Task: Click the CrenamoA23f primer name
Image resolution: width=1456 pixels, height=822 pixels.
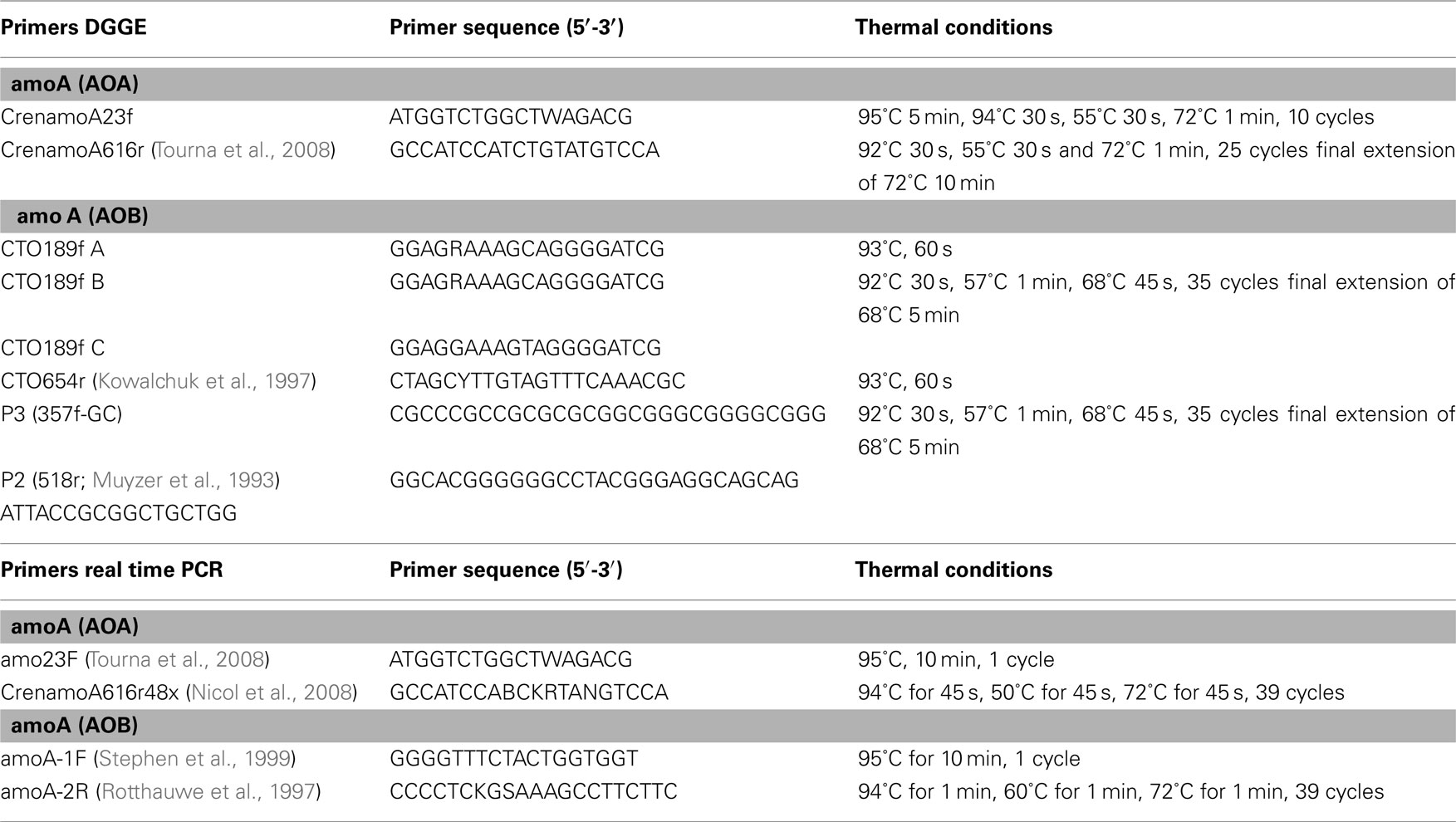Action: tap(67, 117)
